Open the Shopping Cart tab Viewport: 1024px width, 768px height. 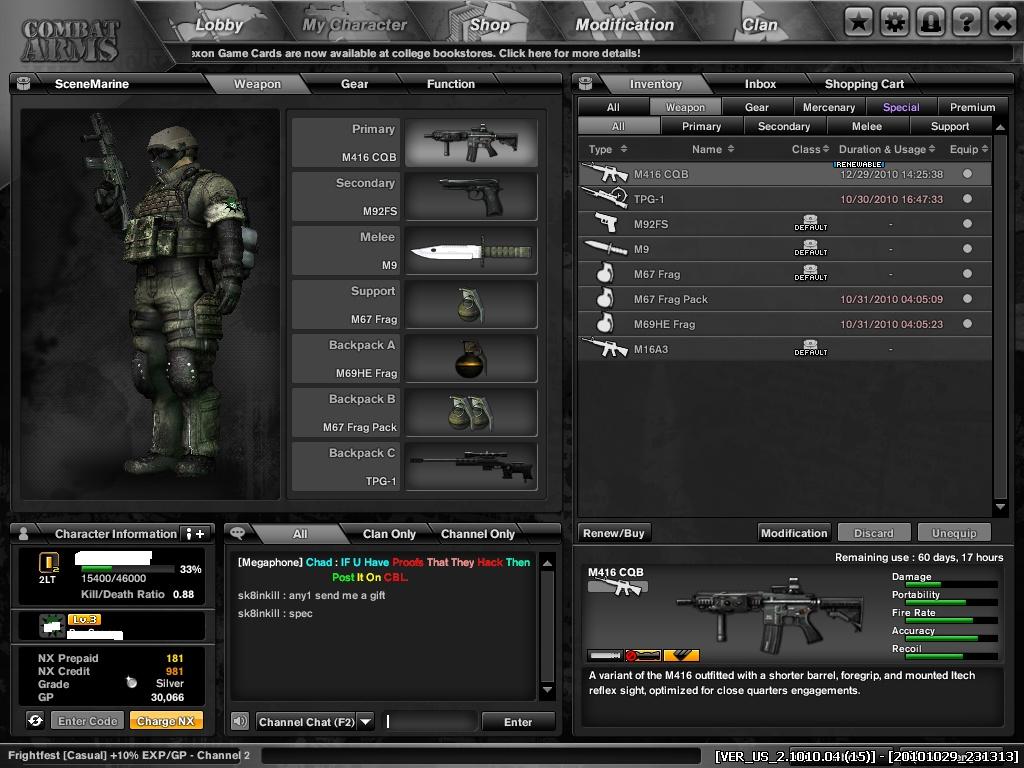[x=864, y=84]
